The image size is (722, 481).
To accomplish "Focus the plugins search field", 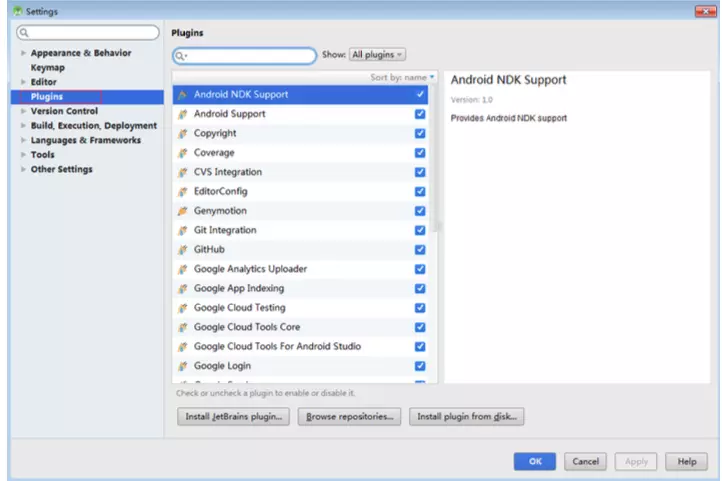I will tap(245, 56).
